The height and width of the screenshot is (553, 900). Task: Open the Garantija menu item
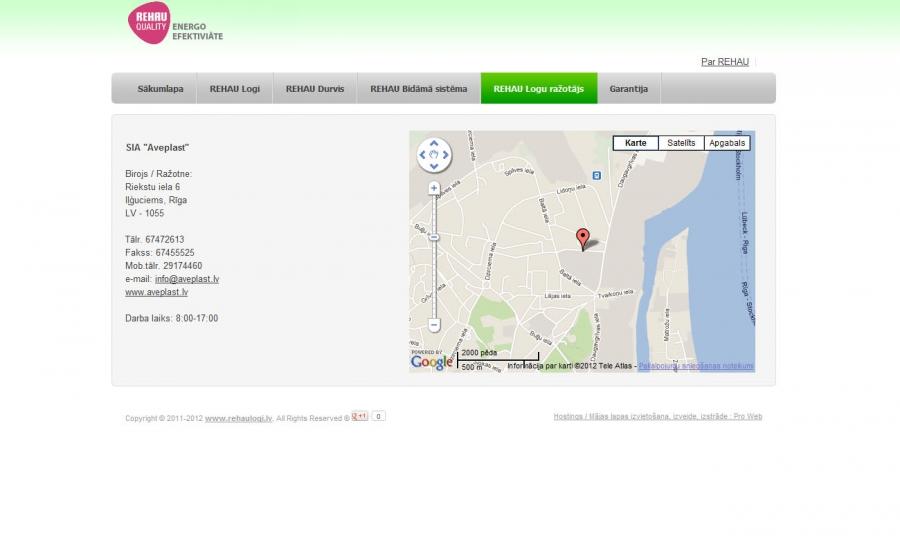click(629, 88)
